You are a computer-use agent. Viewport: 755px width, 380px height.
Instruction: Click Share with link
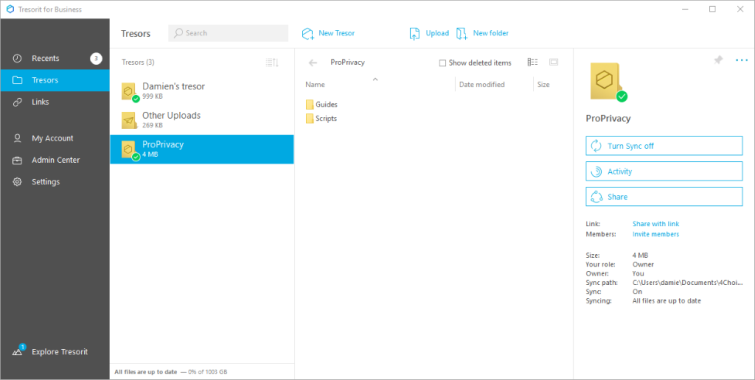(655, 224)
